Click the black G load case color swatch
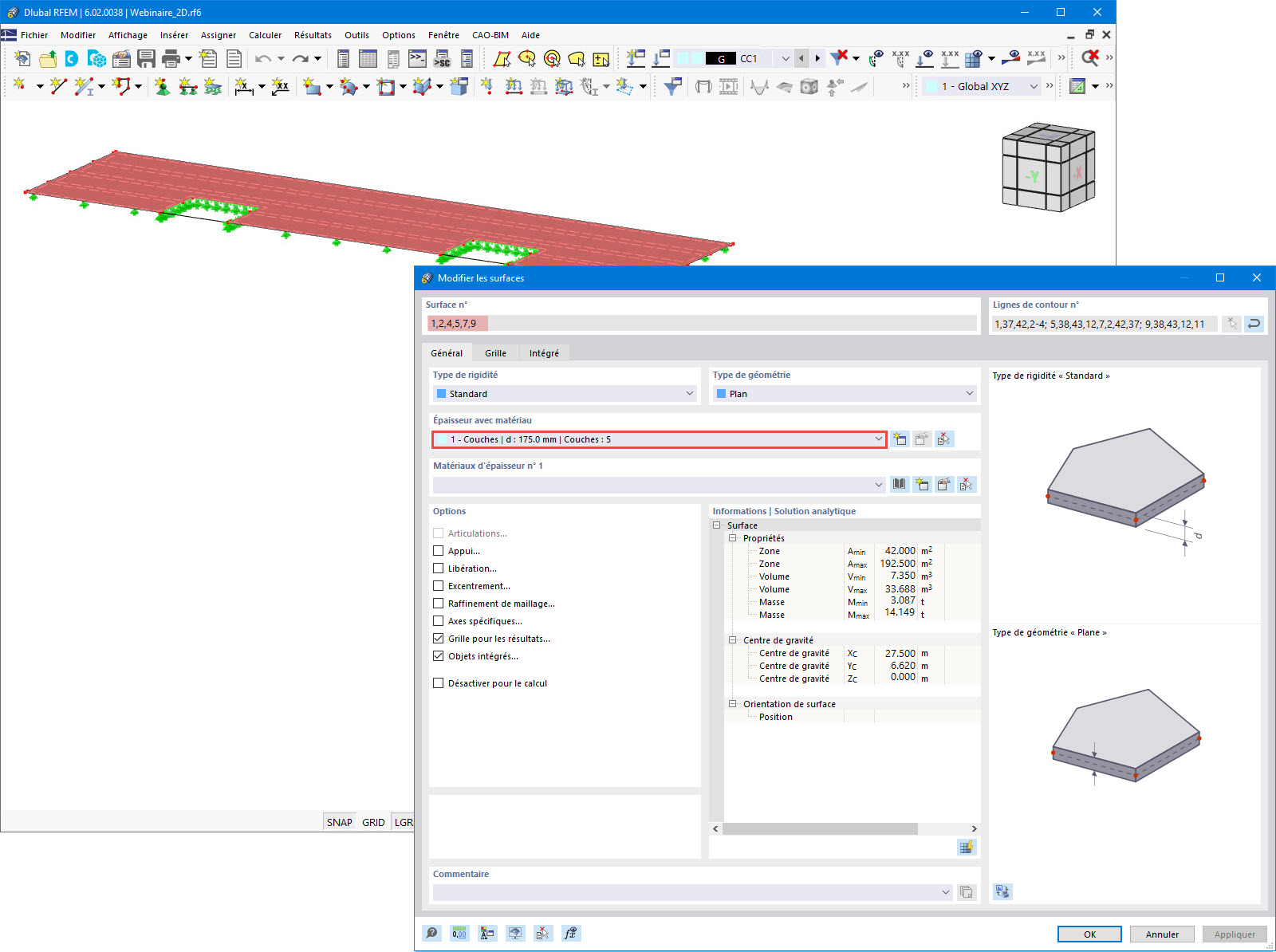The height and width of the screenshot is (952, 1276). [x=721, y=58]
